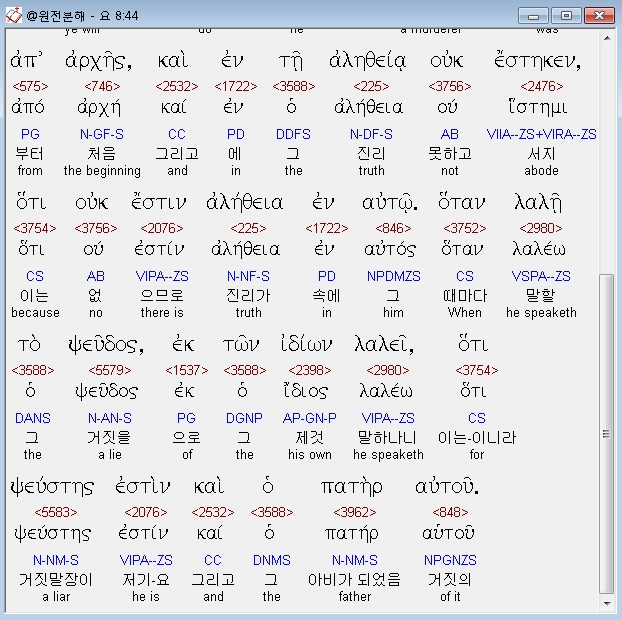Click the parsing code AP-GN-P
Viewport: 622px width, 620px height.
click(x=309, y=418)
